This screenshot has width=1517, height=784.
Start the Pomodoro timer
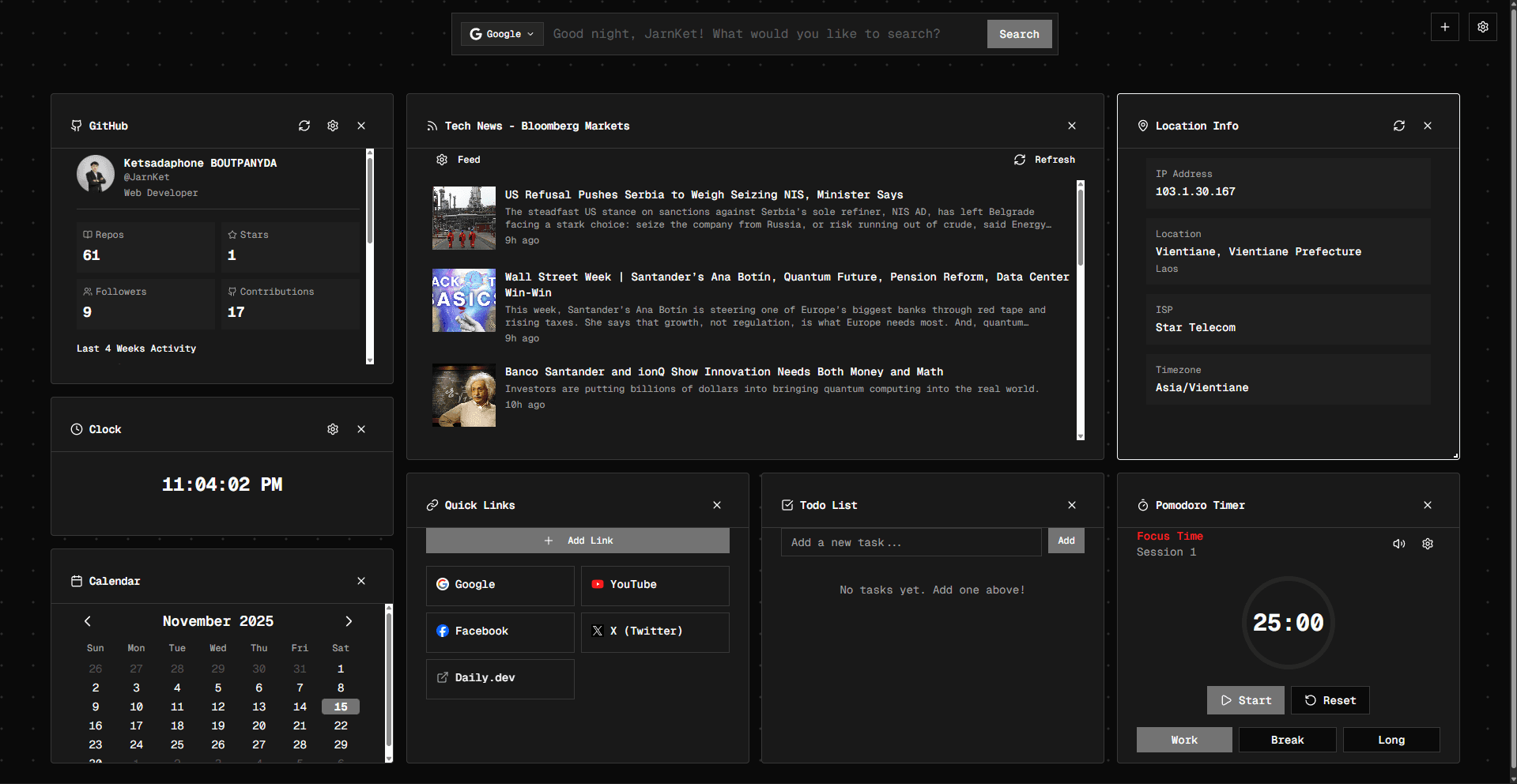pyautogui.click(x=1246, y=700)
